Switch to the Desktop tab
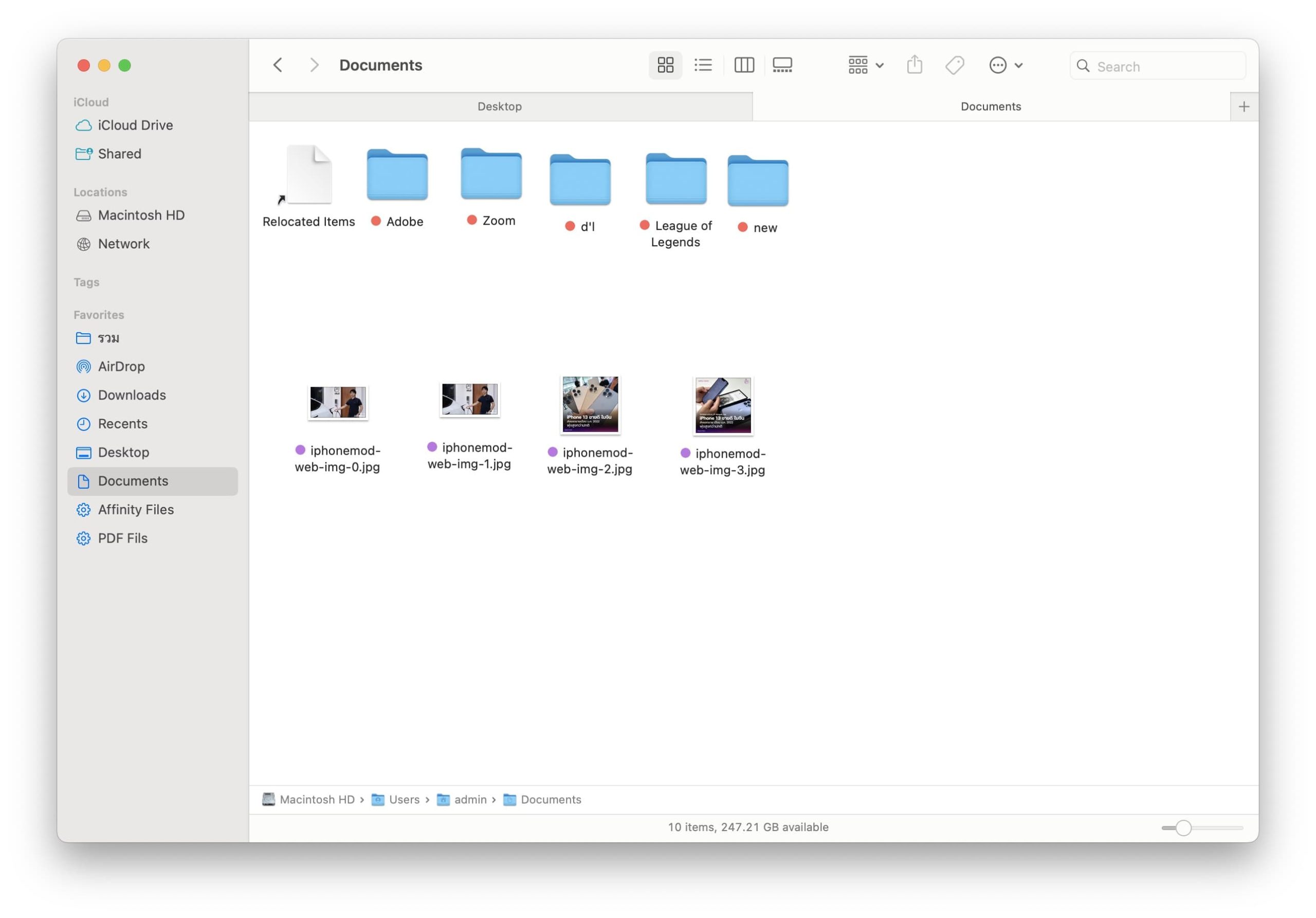The height and width of the screenshot is (918, 1316). click(x=499, y=106)
